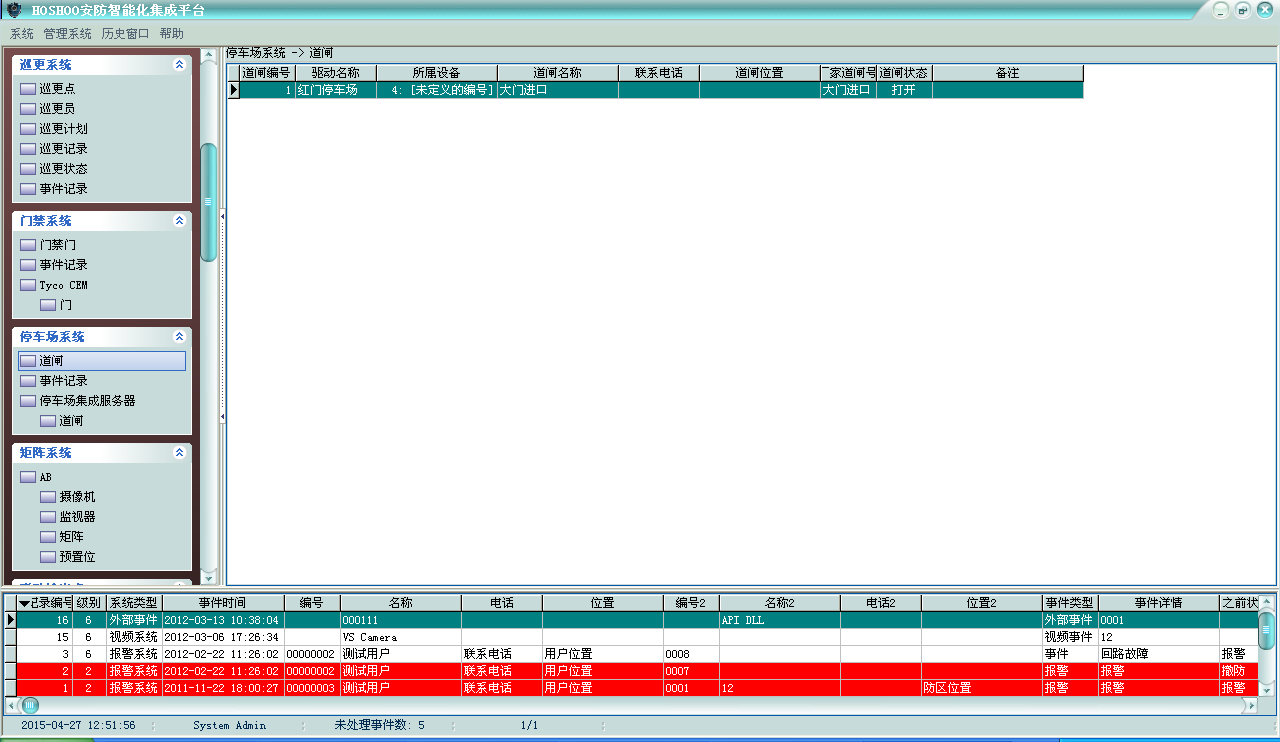Click the sidebar vertical scrollbar down arrow
The image size is (1280, 742).
tap(208, 577)
